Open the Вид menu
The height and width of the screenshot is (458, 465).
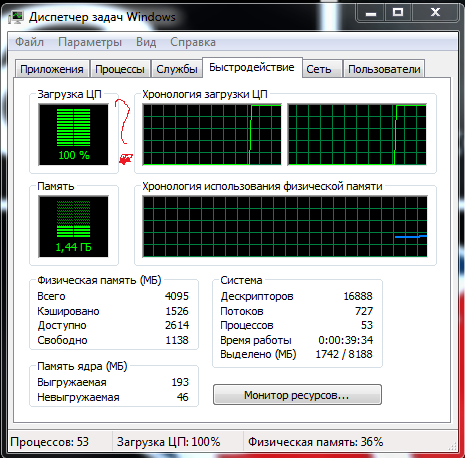[146, 42]
